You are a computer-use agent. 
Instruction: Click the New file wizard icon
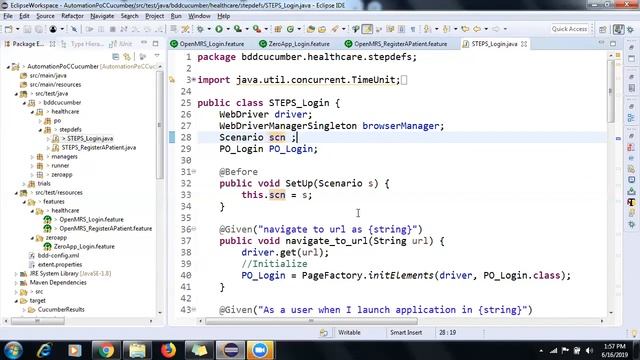click(8, 29)
